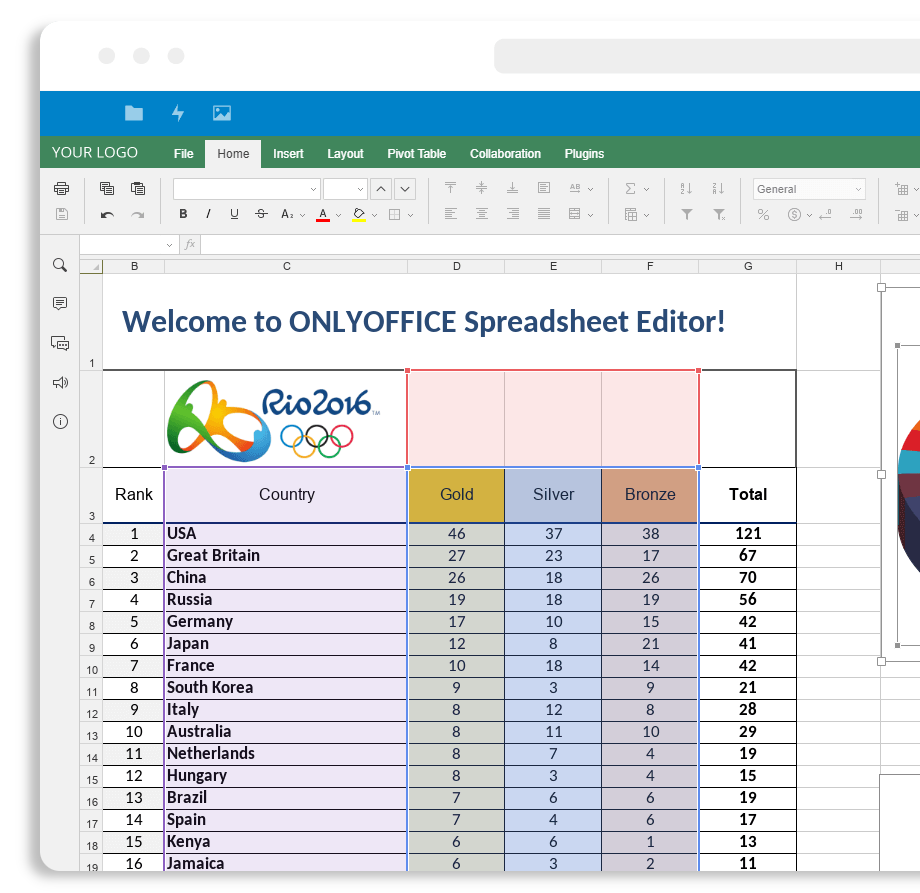Screen dimensions: 920x893
Task: Open the fill color dropdown arrow
Action: (374, 215)
